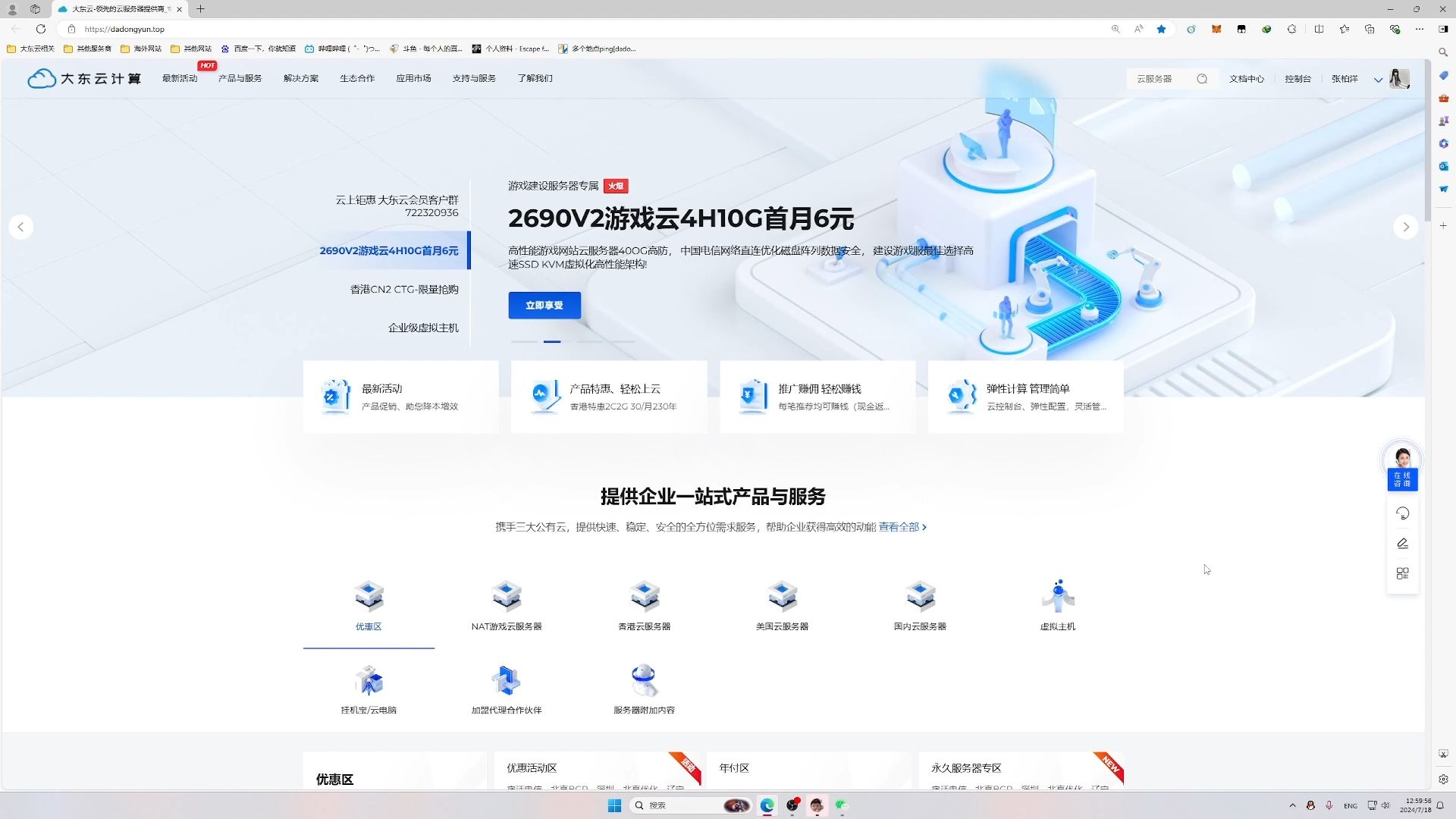Select the NAT游戏云服务器 category icon

click(x=507, y=596)
